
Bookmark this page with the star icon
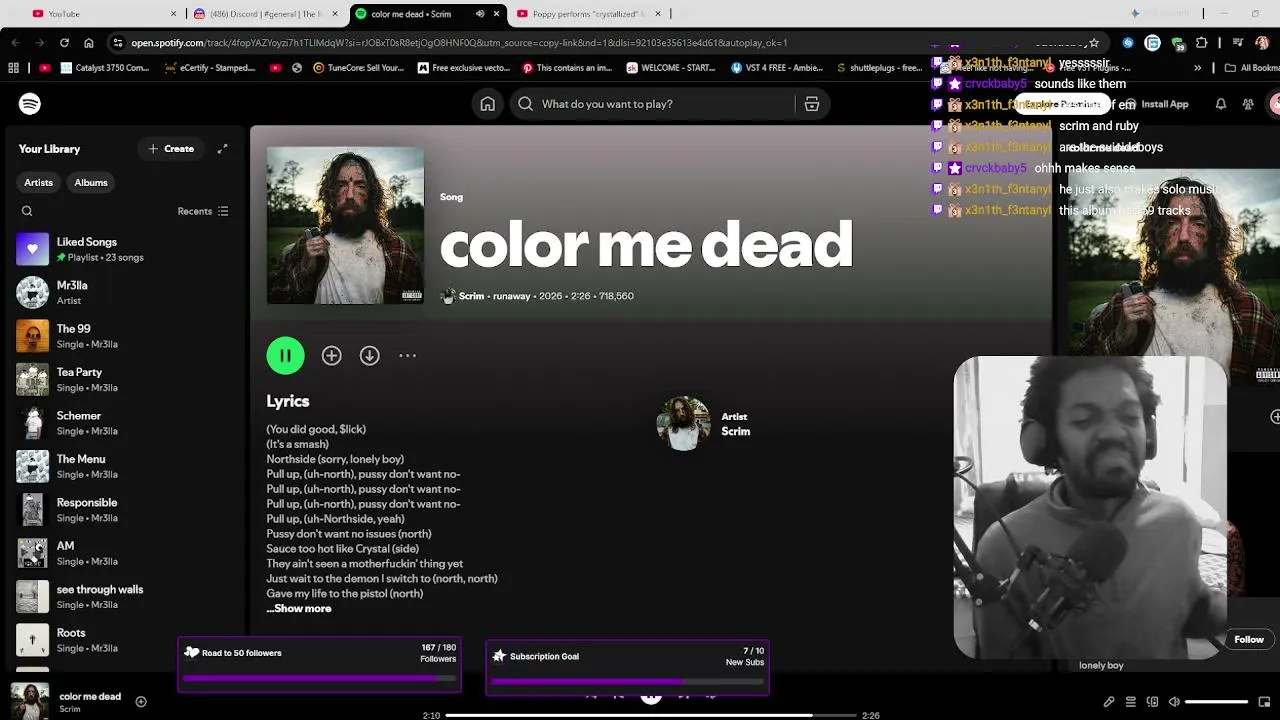click(x=1094, y=43)
